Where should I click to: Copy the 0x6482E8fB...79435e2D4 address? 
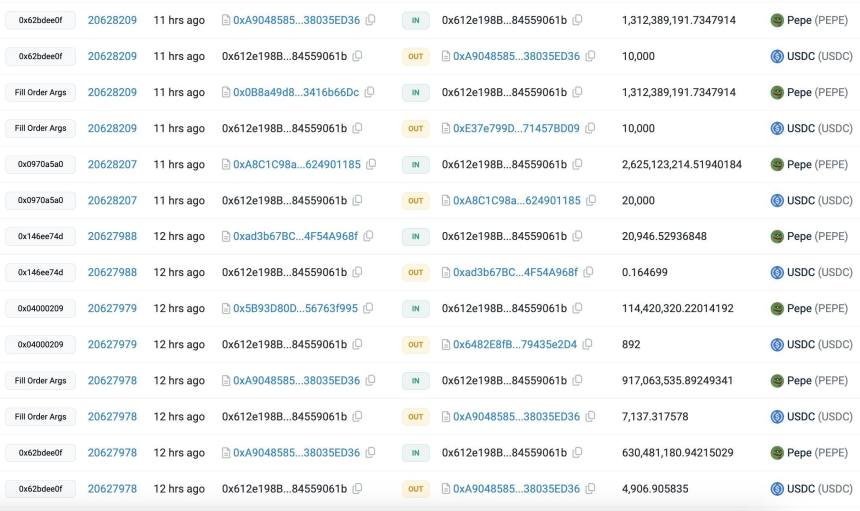[x=588, y=344]
